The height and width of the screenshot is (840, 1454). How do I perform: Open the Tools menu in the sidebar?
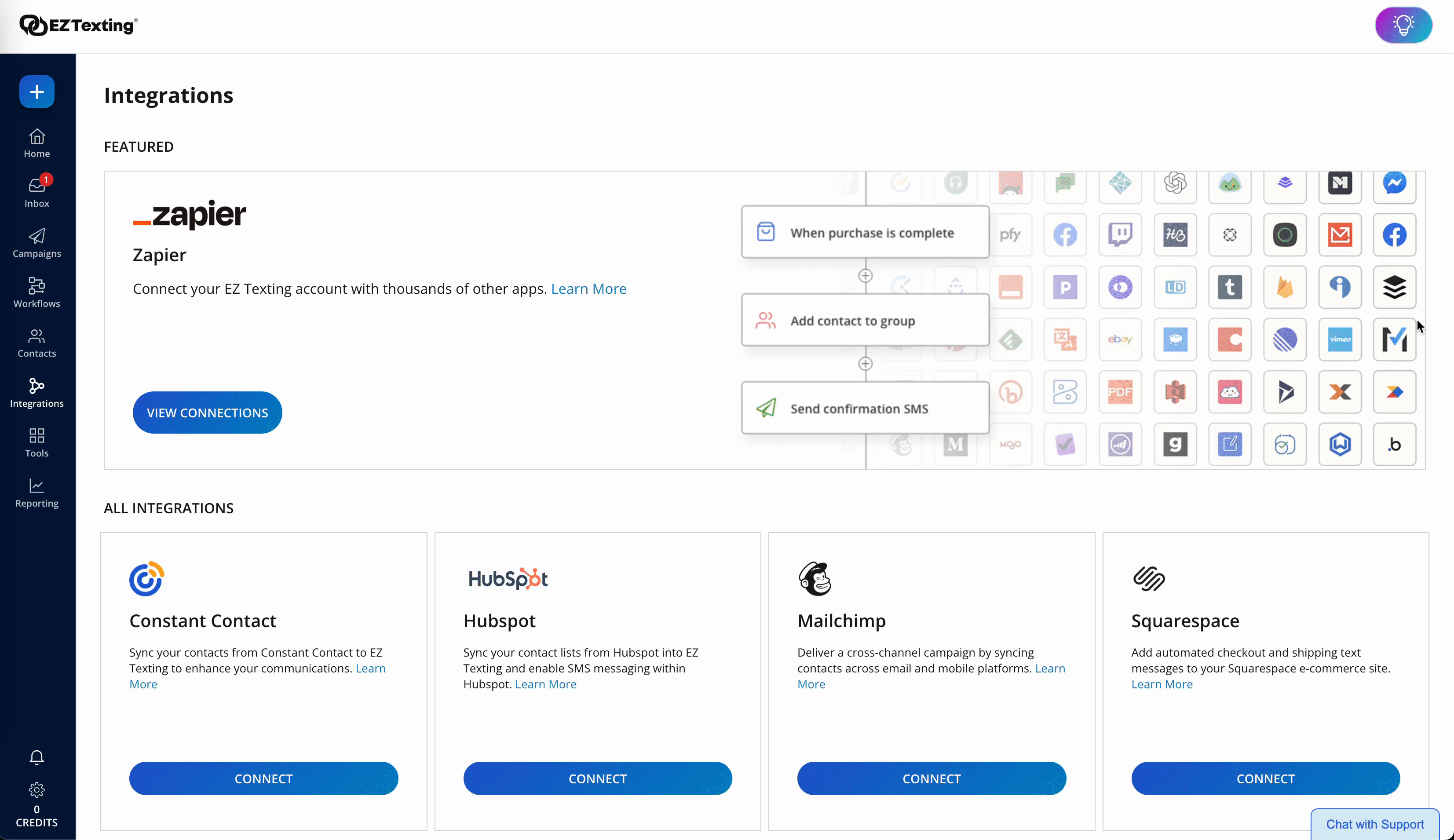click(37, 442)
